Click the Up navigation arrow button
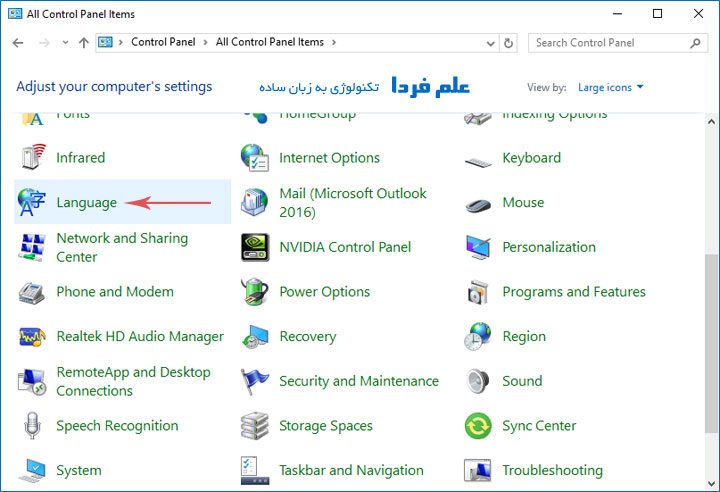Viewport: 720px width, 492px height. (83, 43)
